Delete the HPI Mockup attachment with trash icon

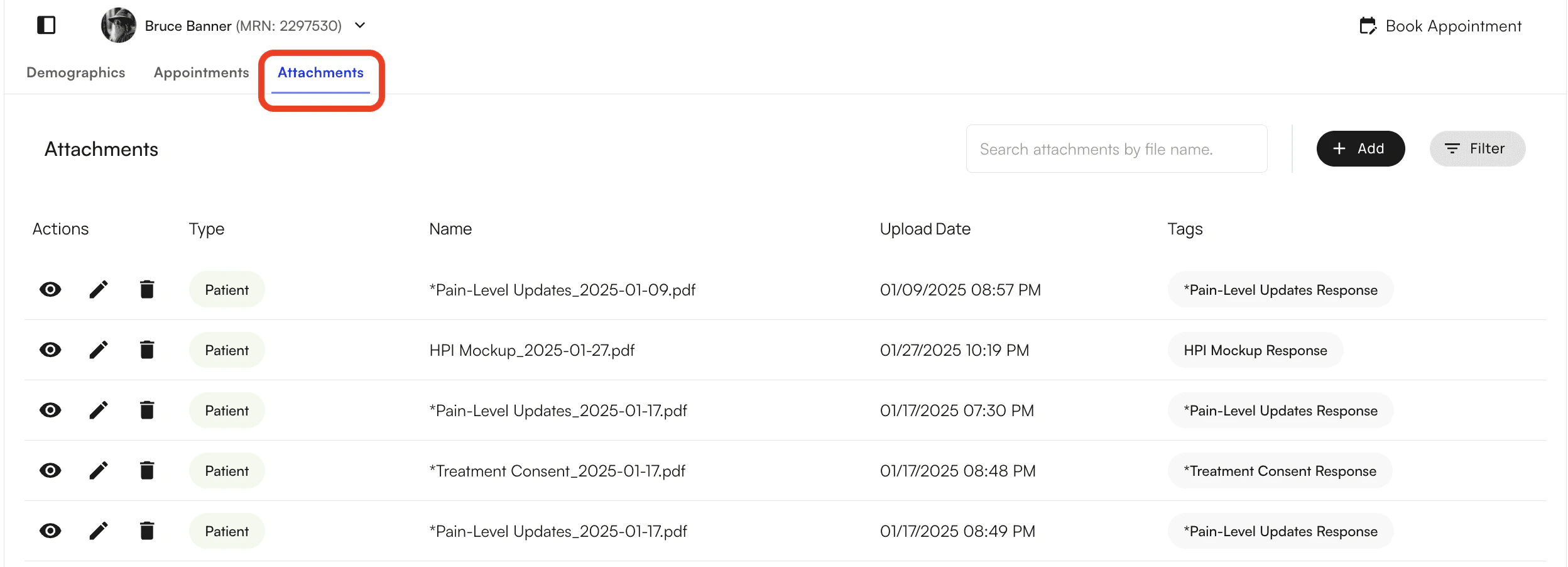147,350
